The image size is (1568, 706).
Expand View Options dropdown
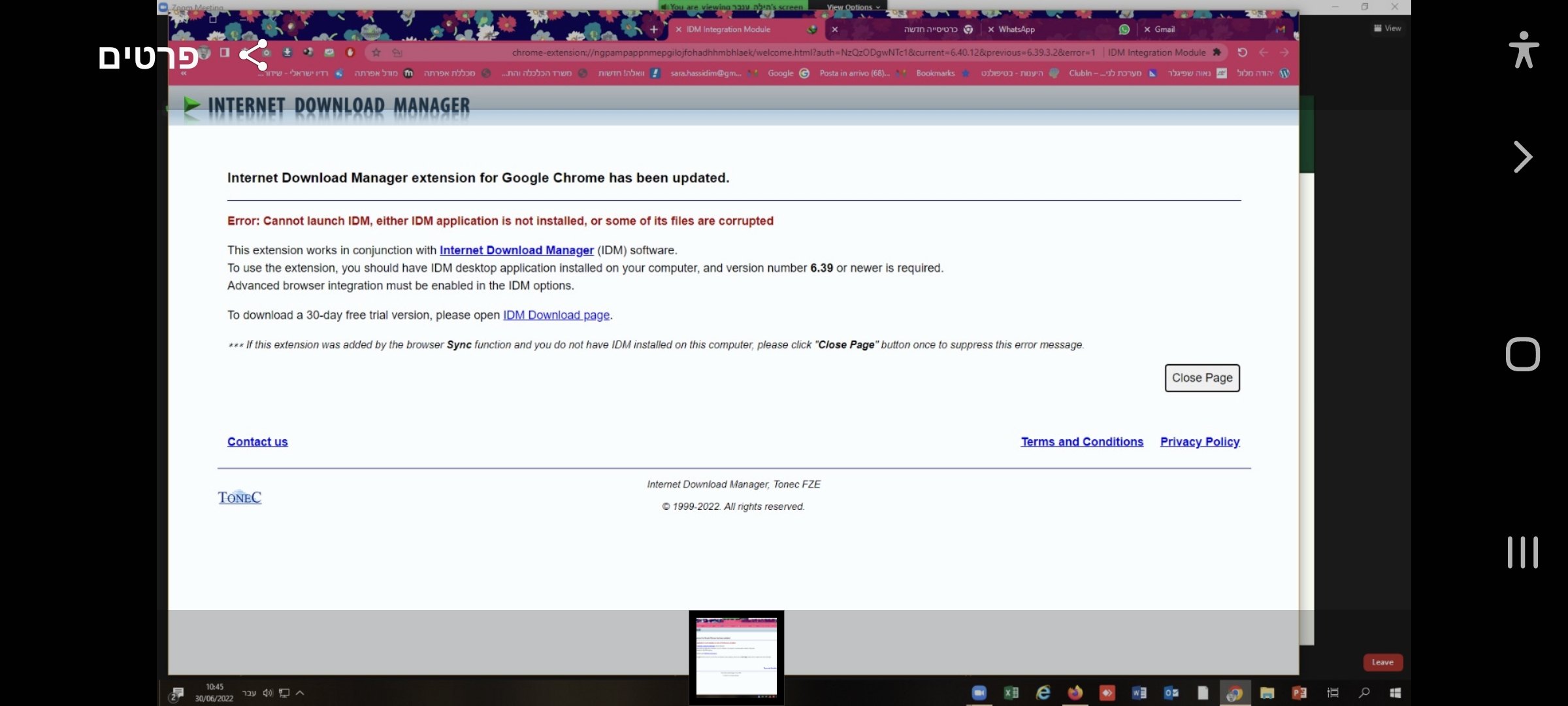[853, 7]
